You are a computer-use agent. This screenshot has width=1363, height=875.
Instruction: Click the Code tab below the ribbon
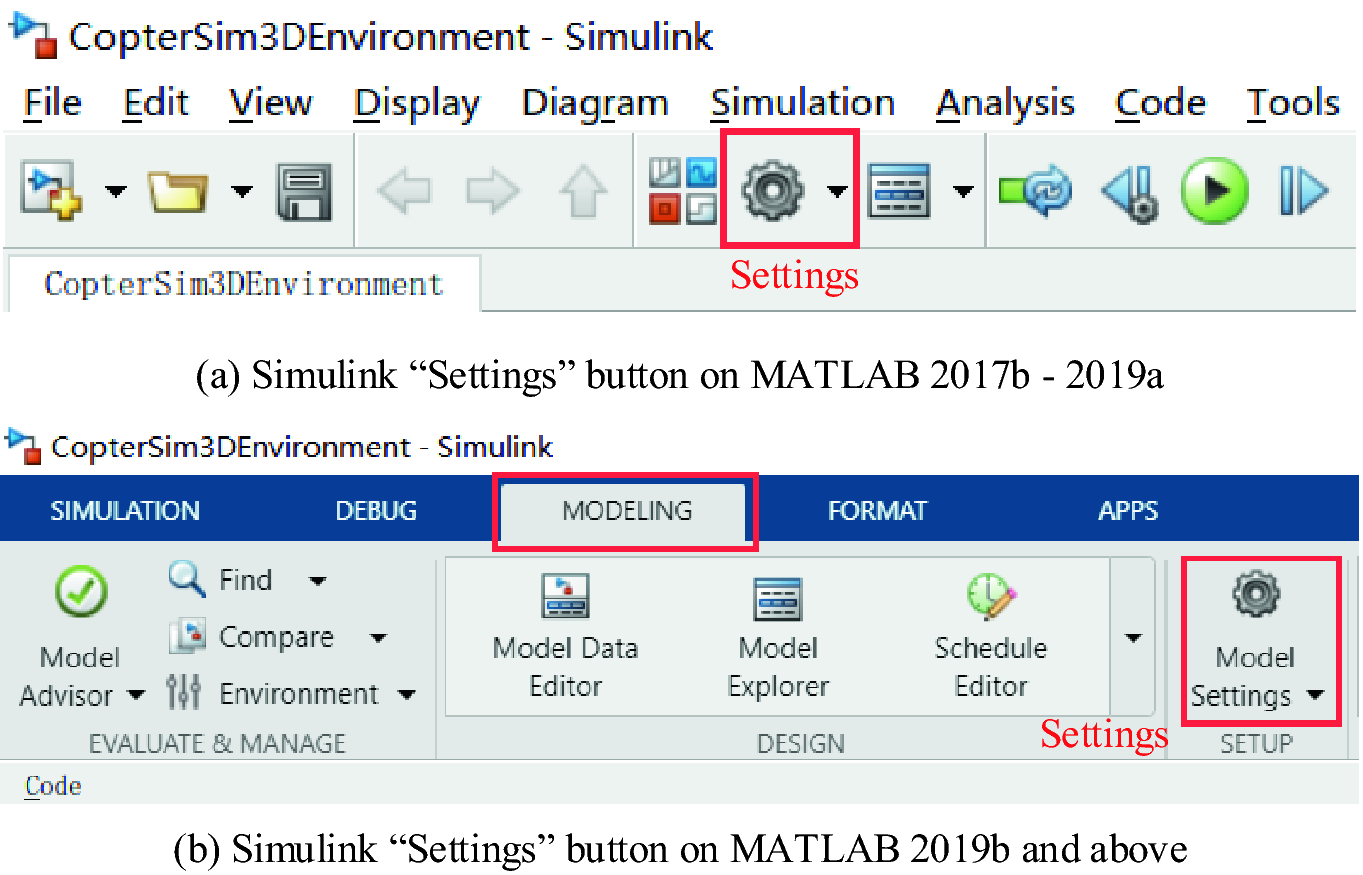pyautogui.click(x=53, y=786)
